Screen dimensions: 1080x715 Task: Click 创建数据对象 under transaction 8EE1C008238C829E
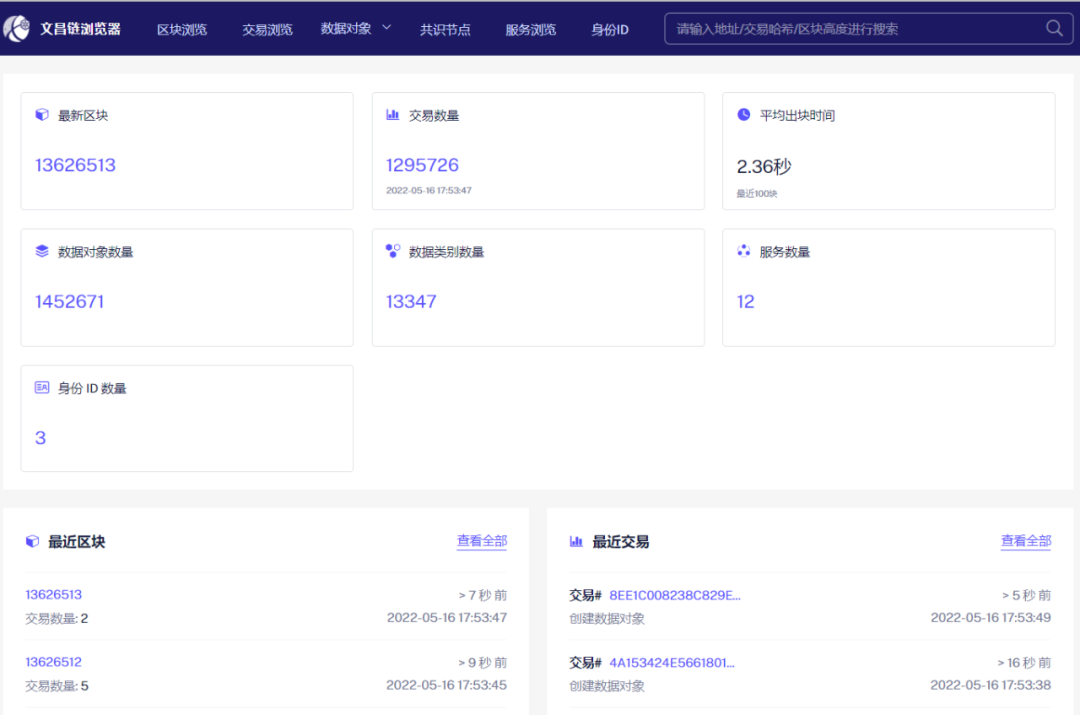607,619
